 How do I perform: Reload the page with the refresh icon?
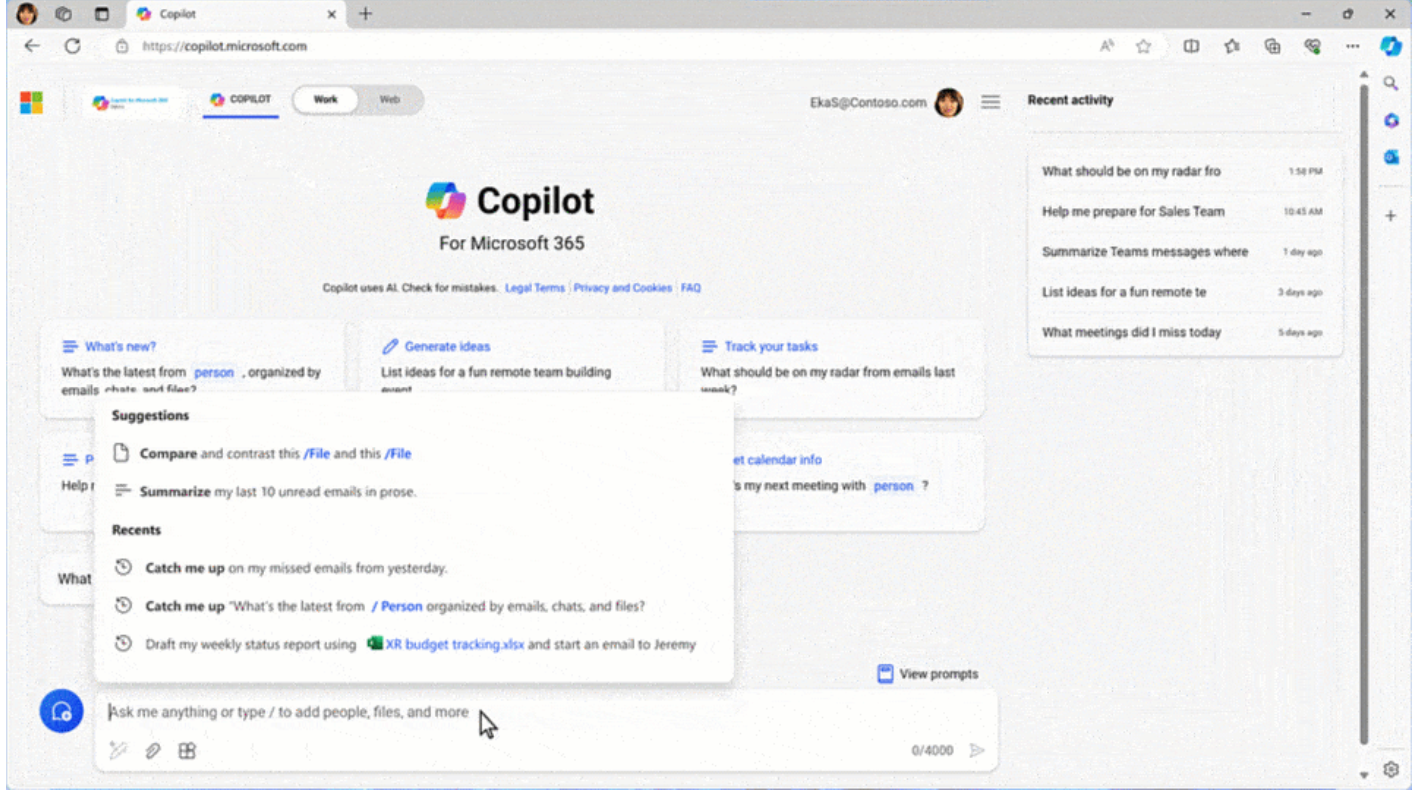(72, 46)
